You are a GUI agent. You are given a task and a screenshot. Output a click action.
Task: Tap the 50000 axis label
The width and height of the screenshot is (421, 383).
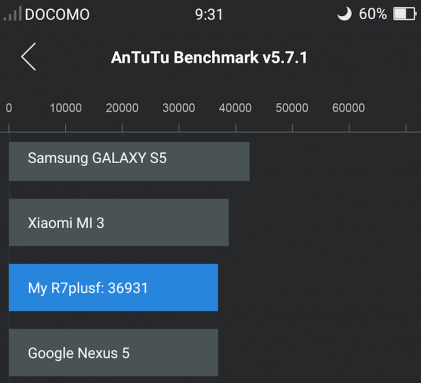click(x=292, y=108)
